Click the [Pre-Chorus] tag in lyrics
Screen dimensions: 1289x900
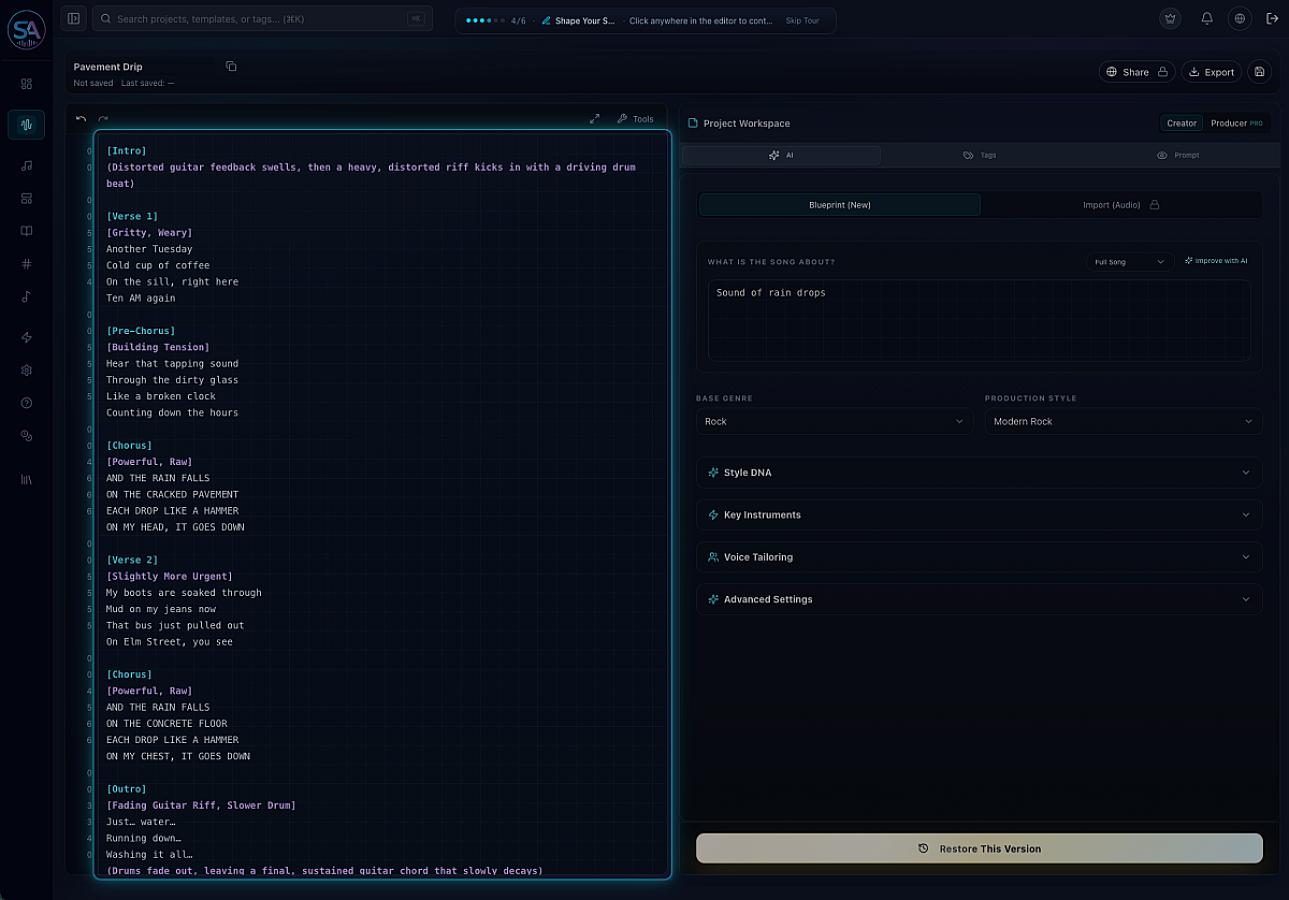click(x=141, y=331)
